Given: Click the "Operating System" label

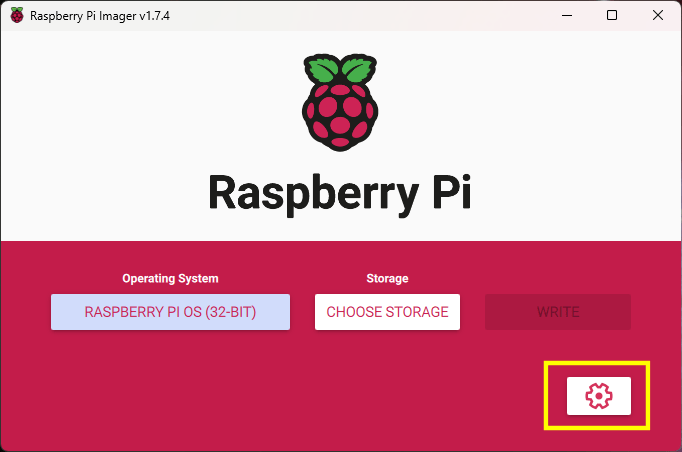Looking at the screenshot, I should click(x=170, y=278).
